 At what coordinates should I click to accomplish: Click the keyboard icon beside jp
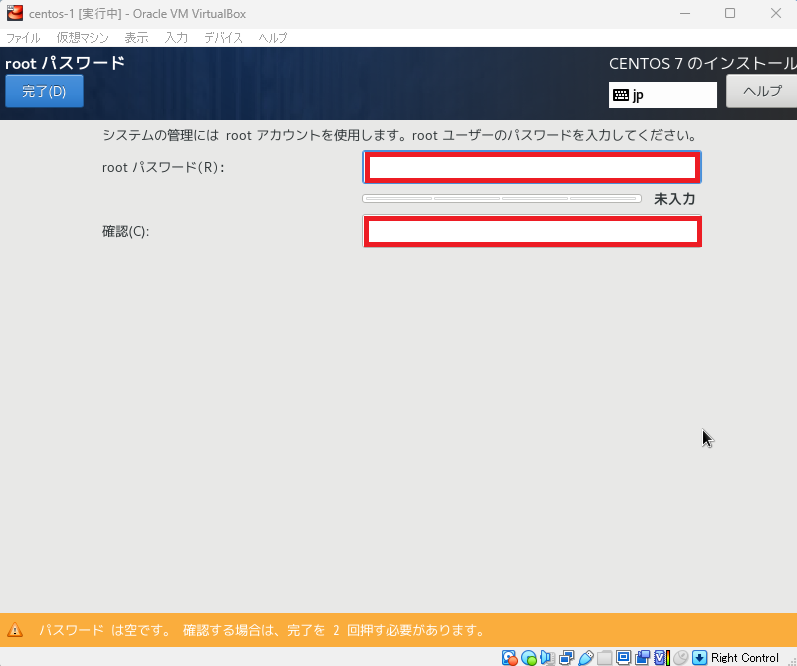[621, 95]
